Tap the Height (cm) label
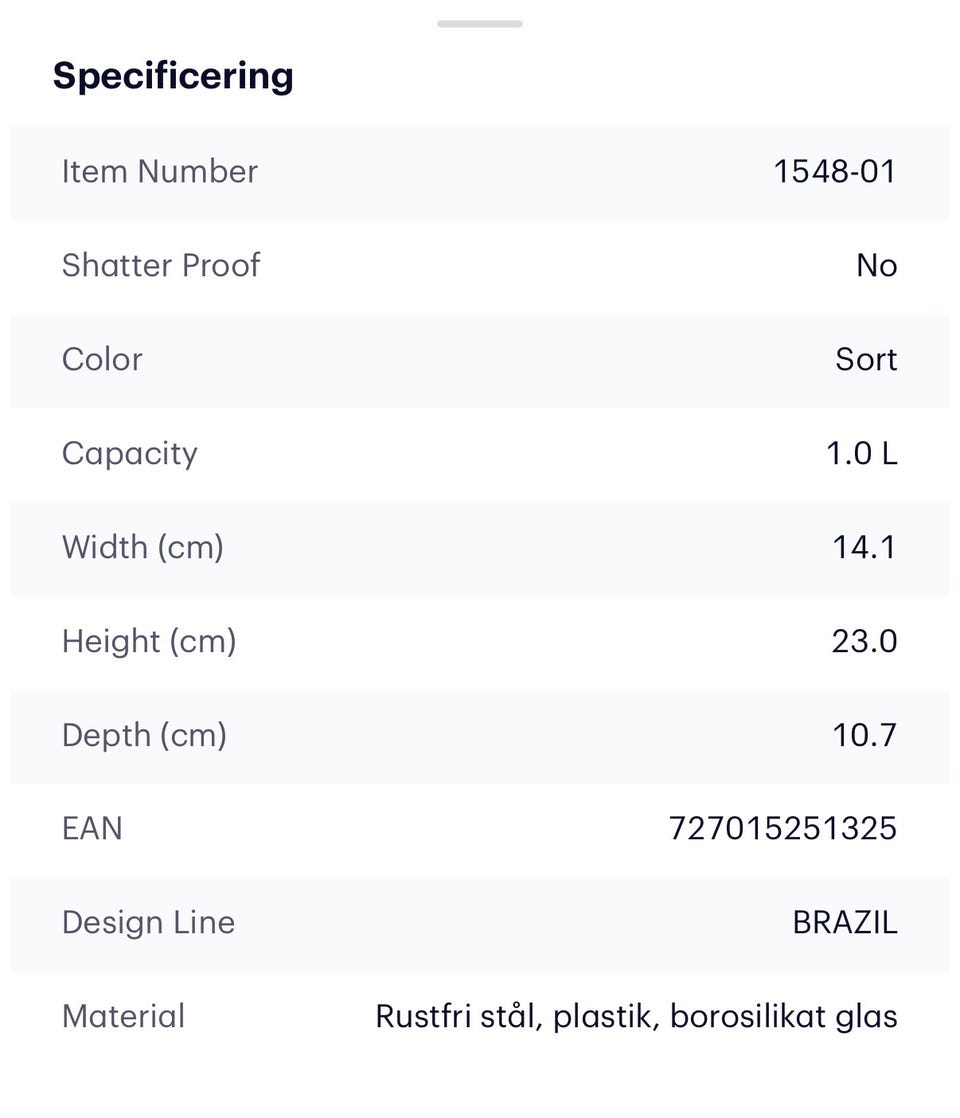Screen dimensions: 960x1118 (x=149, y=642)
